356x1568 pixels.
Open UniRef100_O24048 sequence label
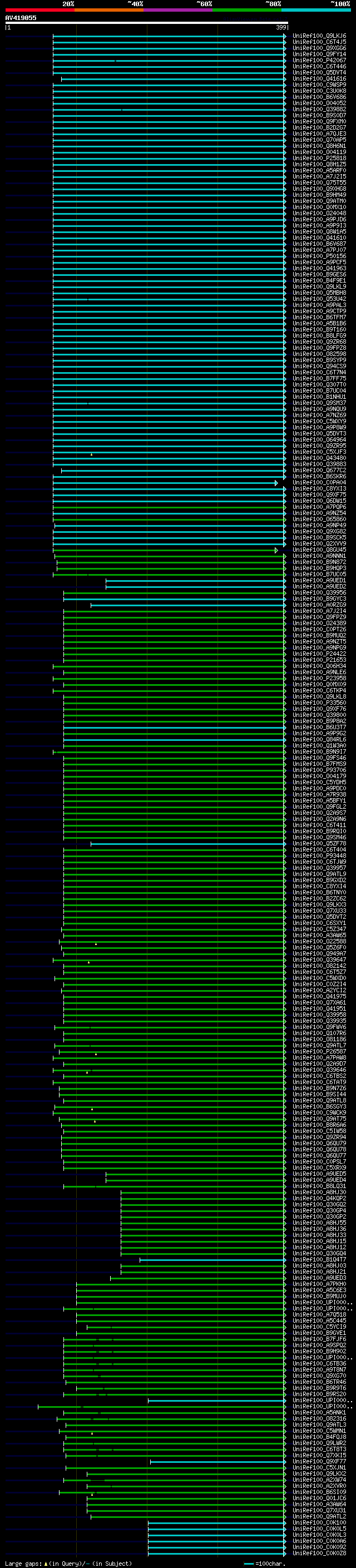point(319,213)
